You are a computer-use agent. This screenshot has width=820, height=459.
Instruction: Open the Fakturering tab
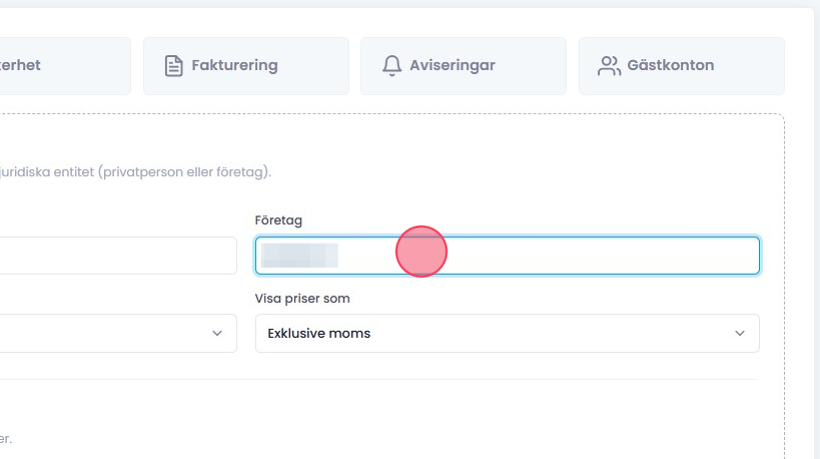246,66
